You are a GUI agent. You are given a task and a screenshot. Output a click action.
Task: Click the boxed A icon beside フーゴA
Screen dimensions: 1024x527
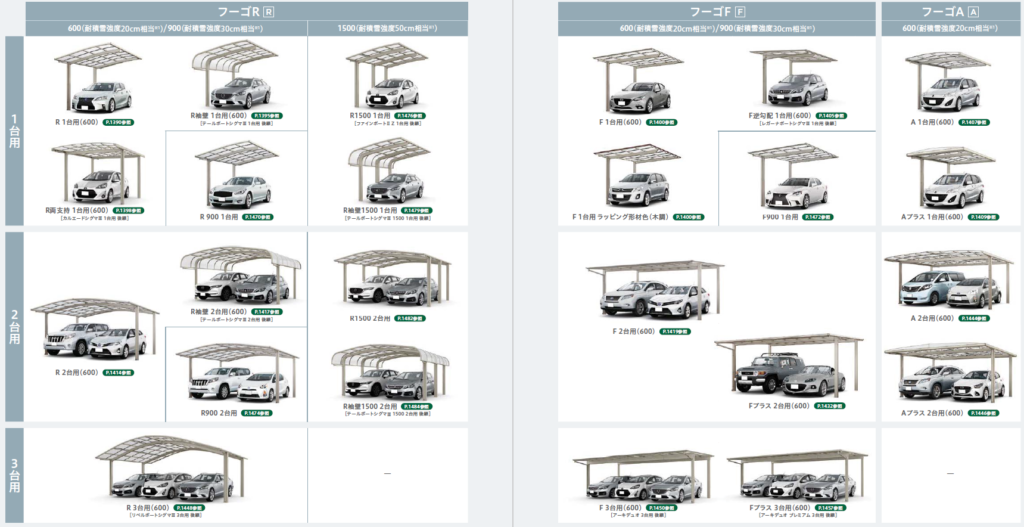point(973,11)
